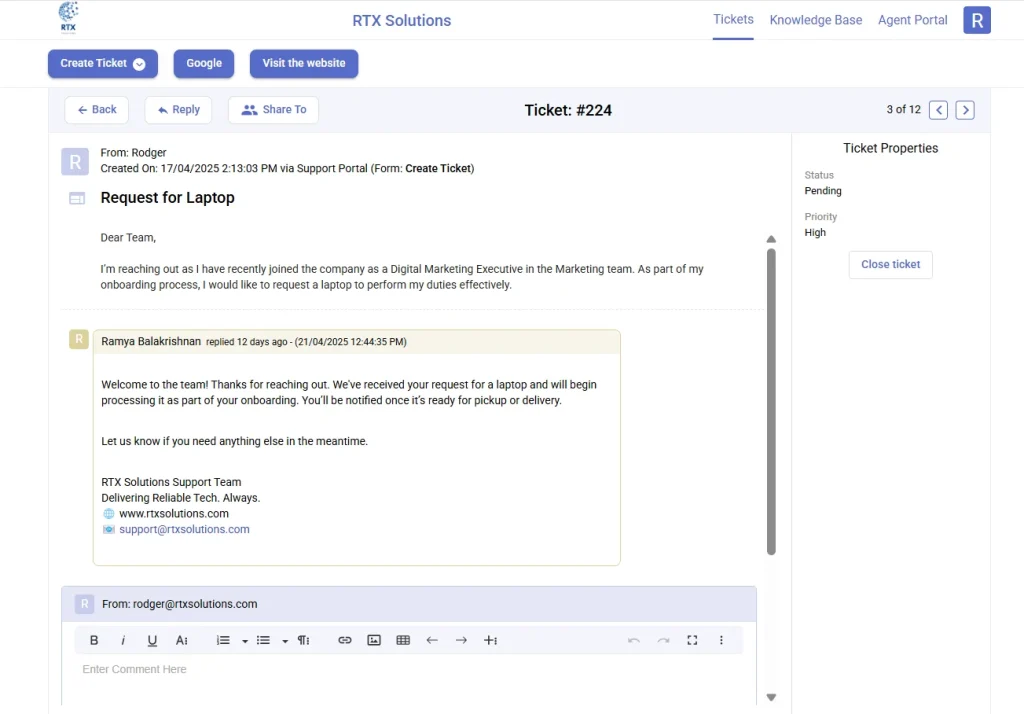
Task: Expand the ordered list style dropdown arrow
Action: [x=245, y=641]
